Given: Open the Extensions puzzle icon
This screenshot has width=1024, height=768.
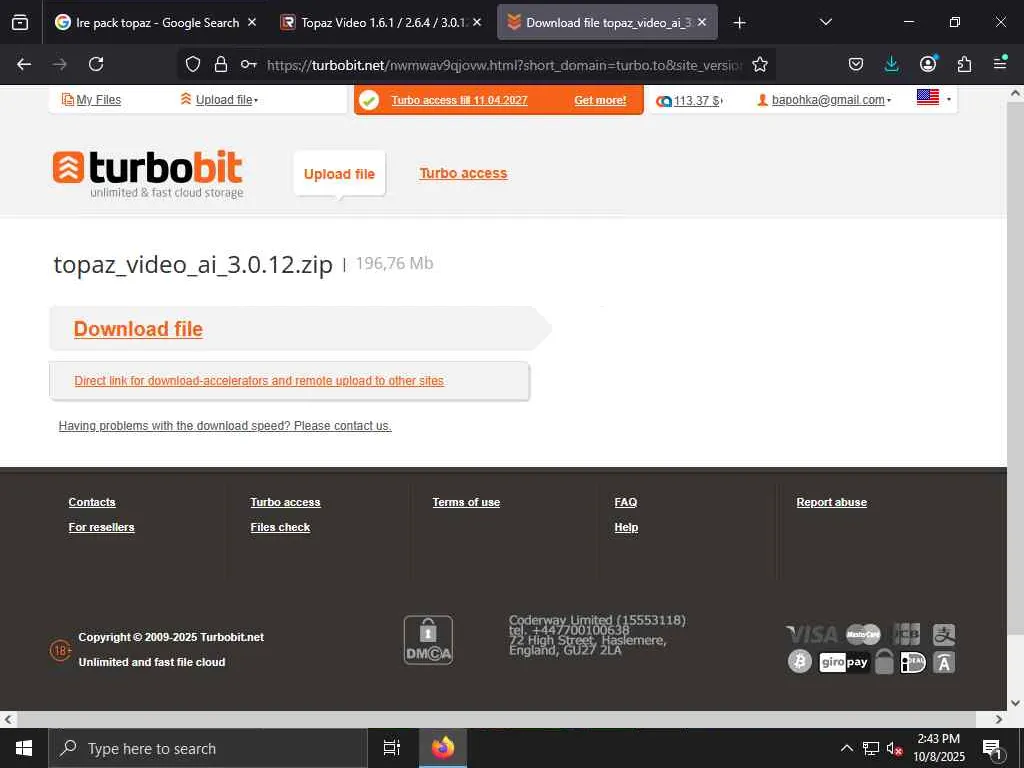Looking at the screenshot, I should (x=964, y=64).
